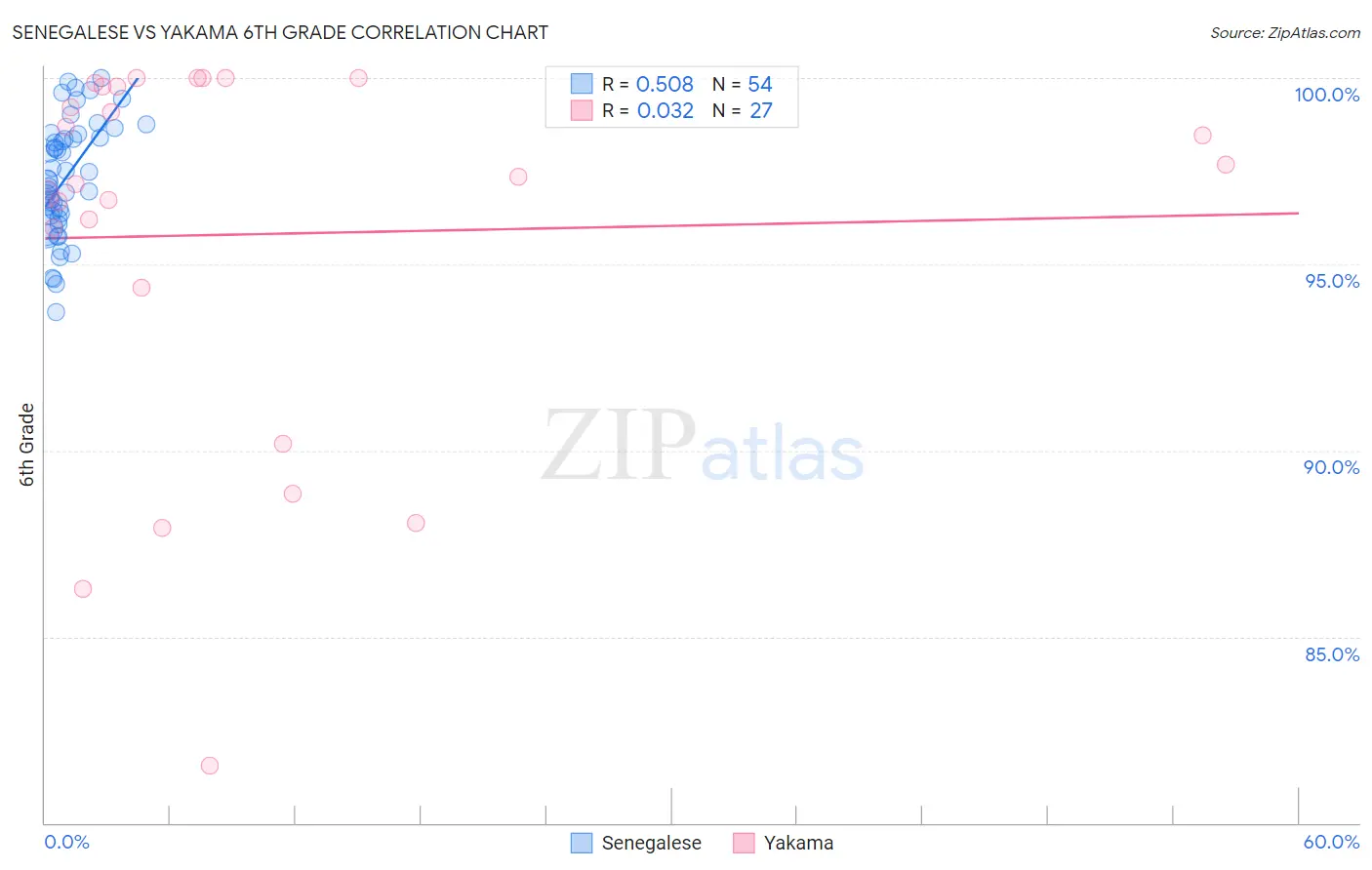Screen dimensions: 1372x870
Task: Click the pink point near 88% by center
Action: [x=416, y=523]
